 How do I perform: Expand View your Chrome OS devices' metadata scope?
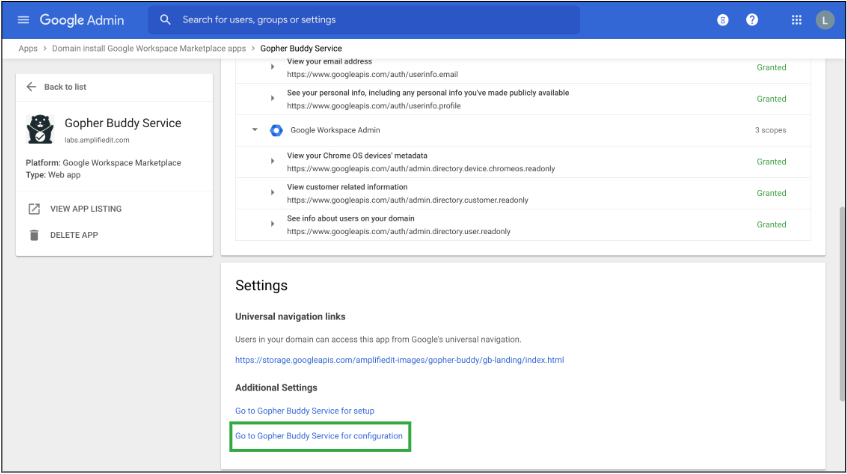pos(272,161)
